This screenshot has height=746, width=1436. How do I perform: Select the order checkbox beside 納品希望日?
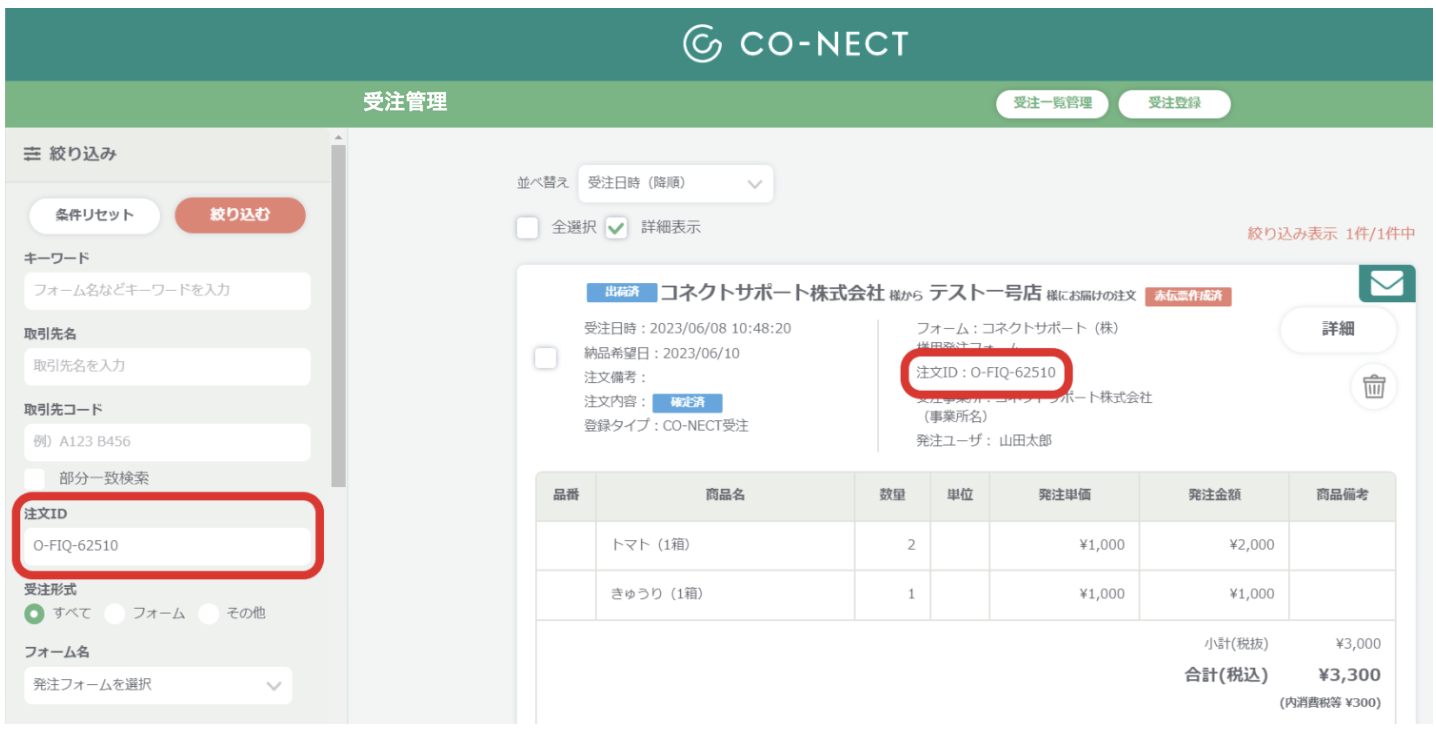pyautogui.click(x=545, y=358)
